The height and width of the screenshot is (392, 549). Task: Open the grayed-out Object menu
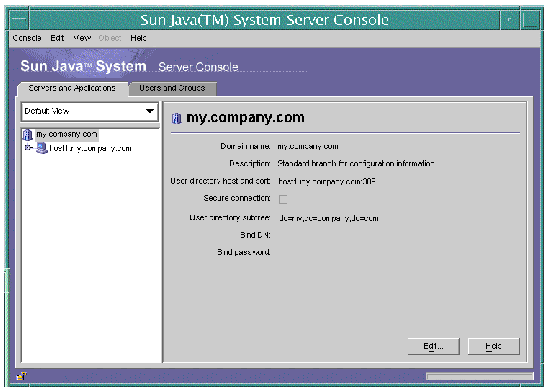click(110, 38)
